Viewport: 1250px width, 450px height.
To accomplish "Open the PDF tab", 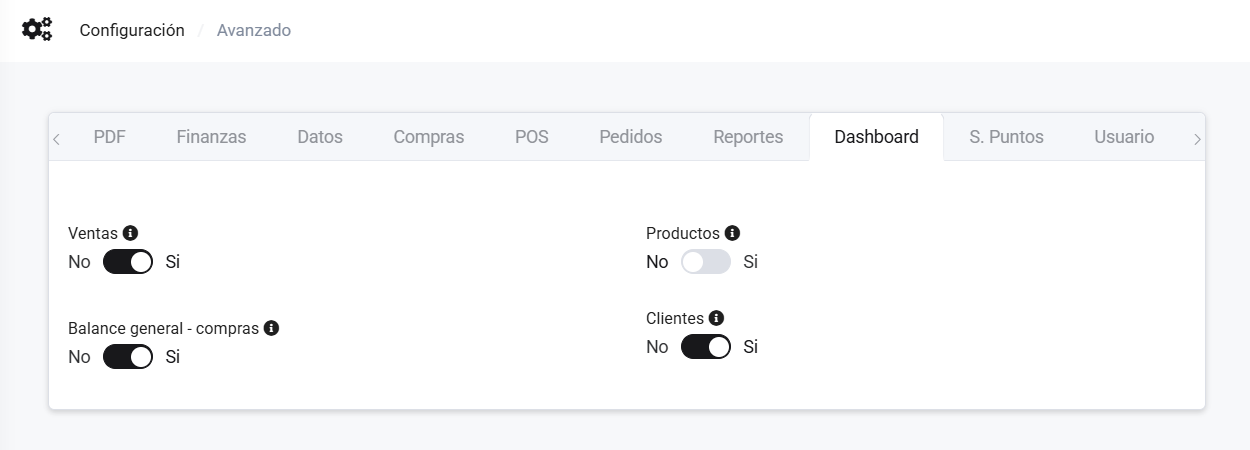I will click(x=109, y=137).
